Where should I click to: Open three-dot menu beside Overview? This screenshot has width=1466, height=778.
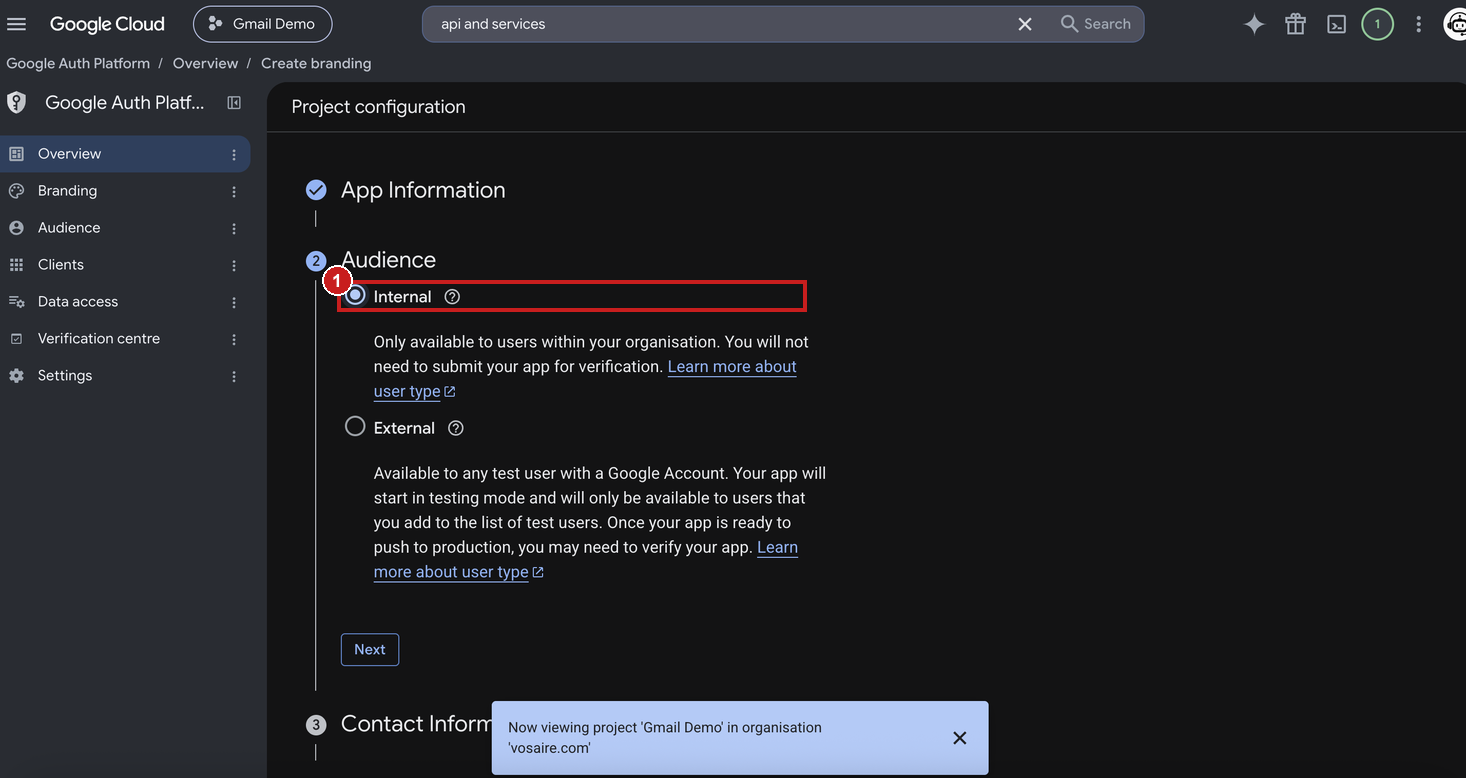pos(234,155)
